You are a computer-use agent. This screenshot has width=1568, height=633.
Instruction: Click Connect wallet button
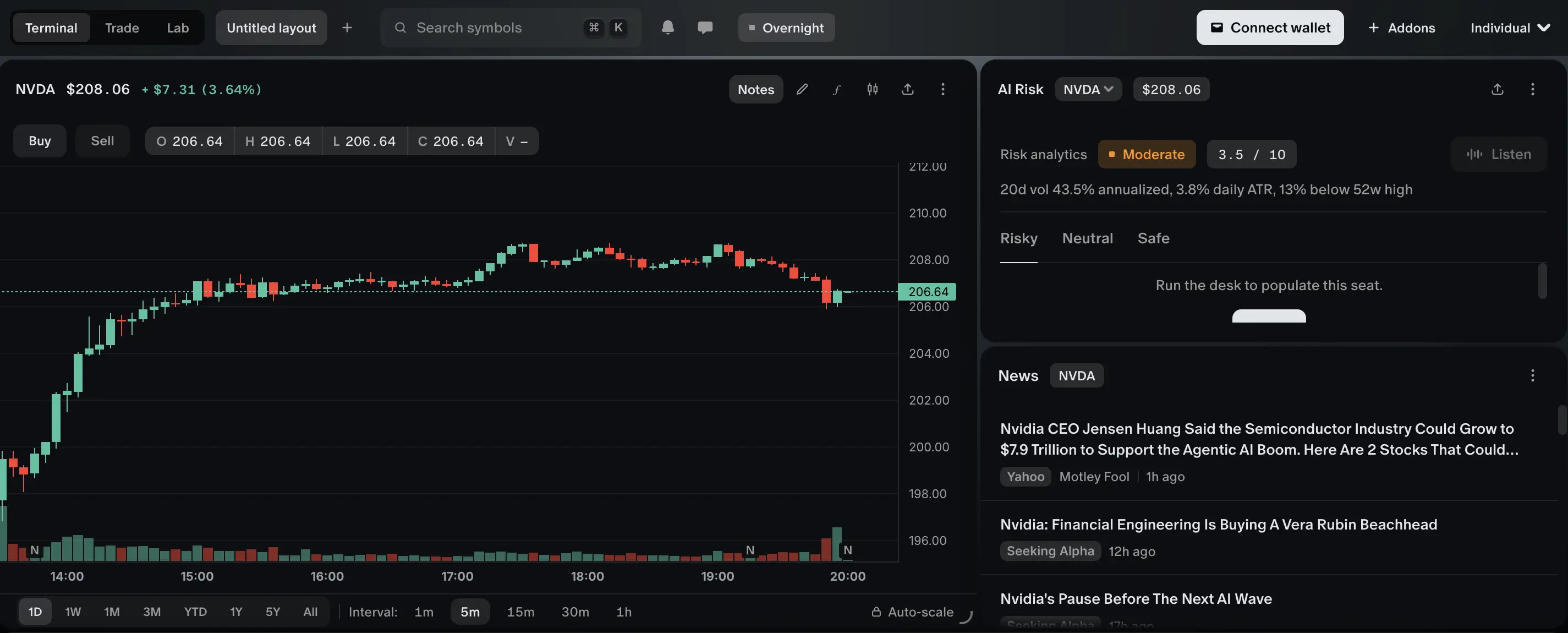pyautogui.click(x=1270, y=28)
